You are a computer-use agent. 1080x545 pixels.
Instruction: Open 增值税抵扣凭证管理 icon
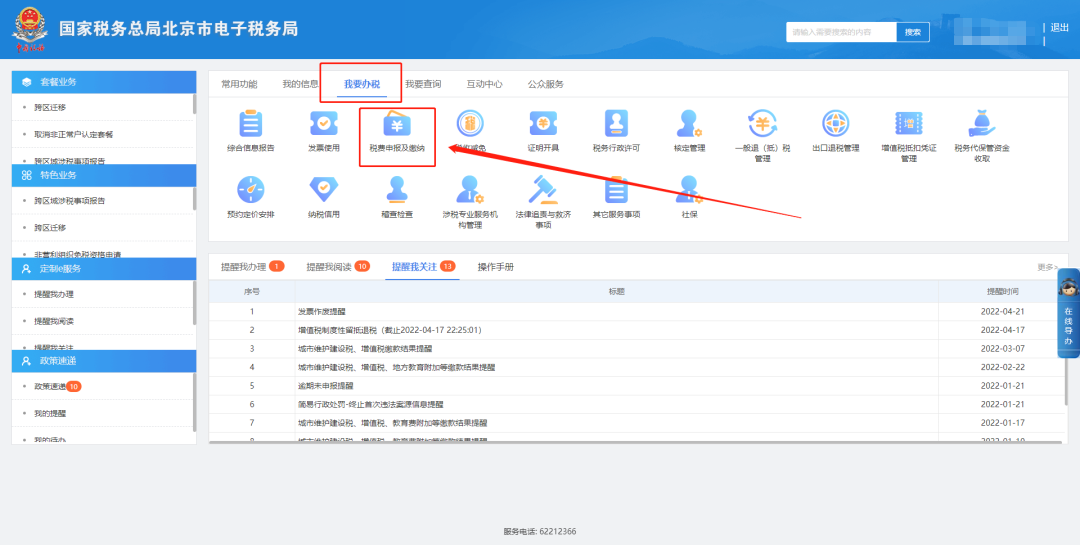(x=908, y=124)
